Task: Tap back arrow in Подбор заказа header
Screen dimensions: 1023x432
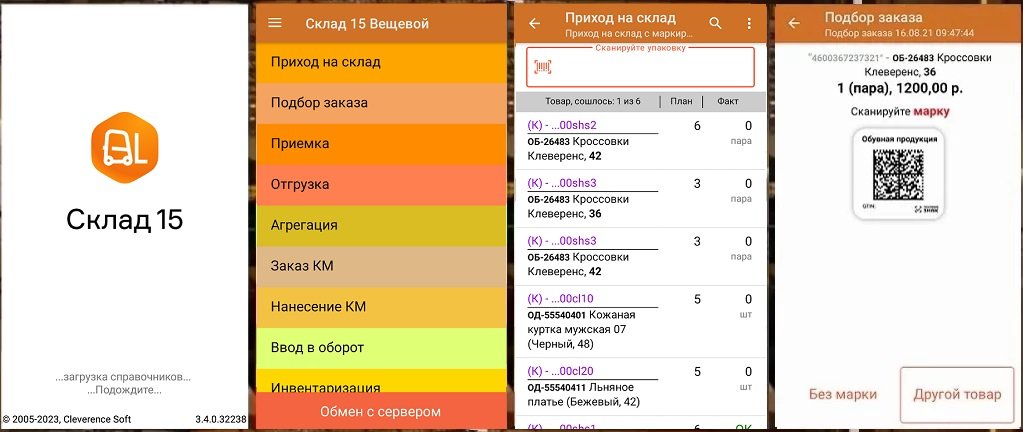Action: [x=794, y=23]
